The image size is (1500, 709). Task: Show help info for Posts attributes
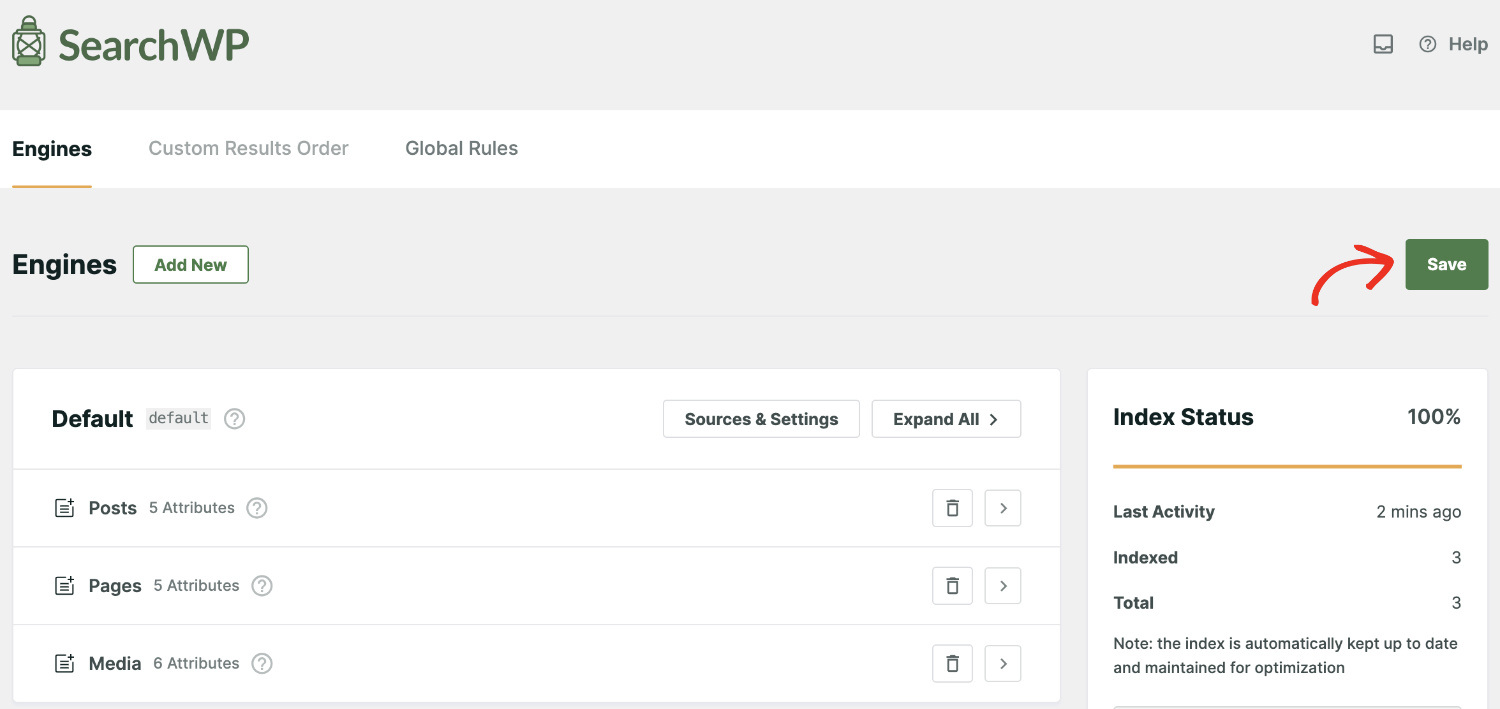click(x=256, y=508)
